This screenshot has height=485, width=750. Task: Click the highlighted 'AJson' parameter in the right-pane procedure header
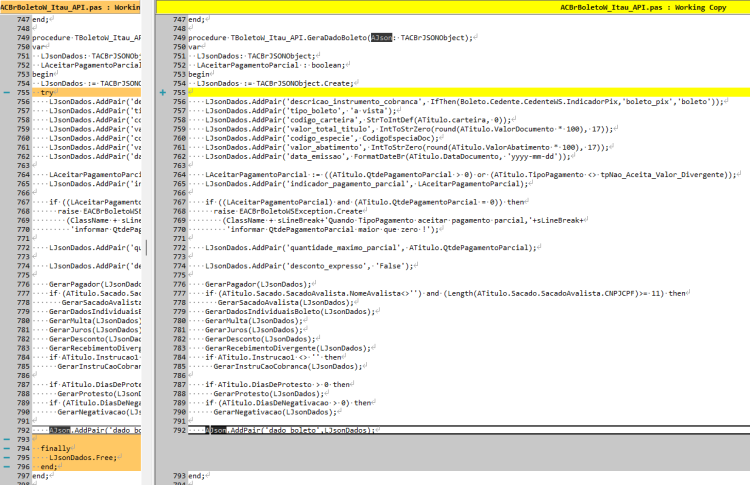382,38
